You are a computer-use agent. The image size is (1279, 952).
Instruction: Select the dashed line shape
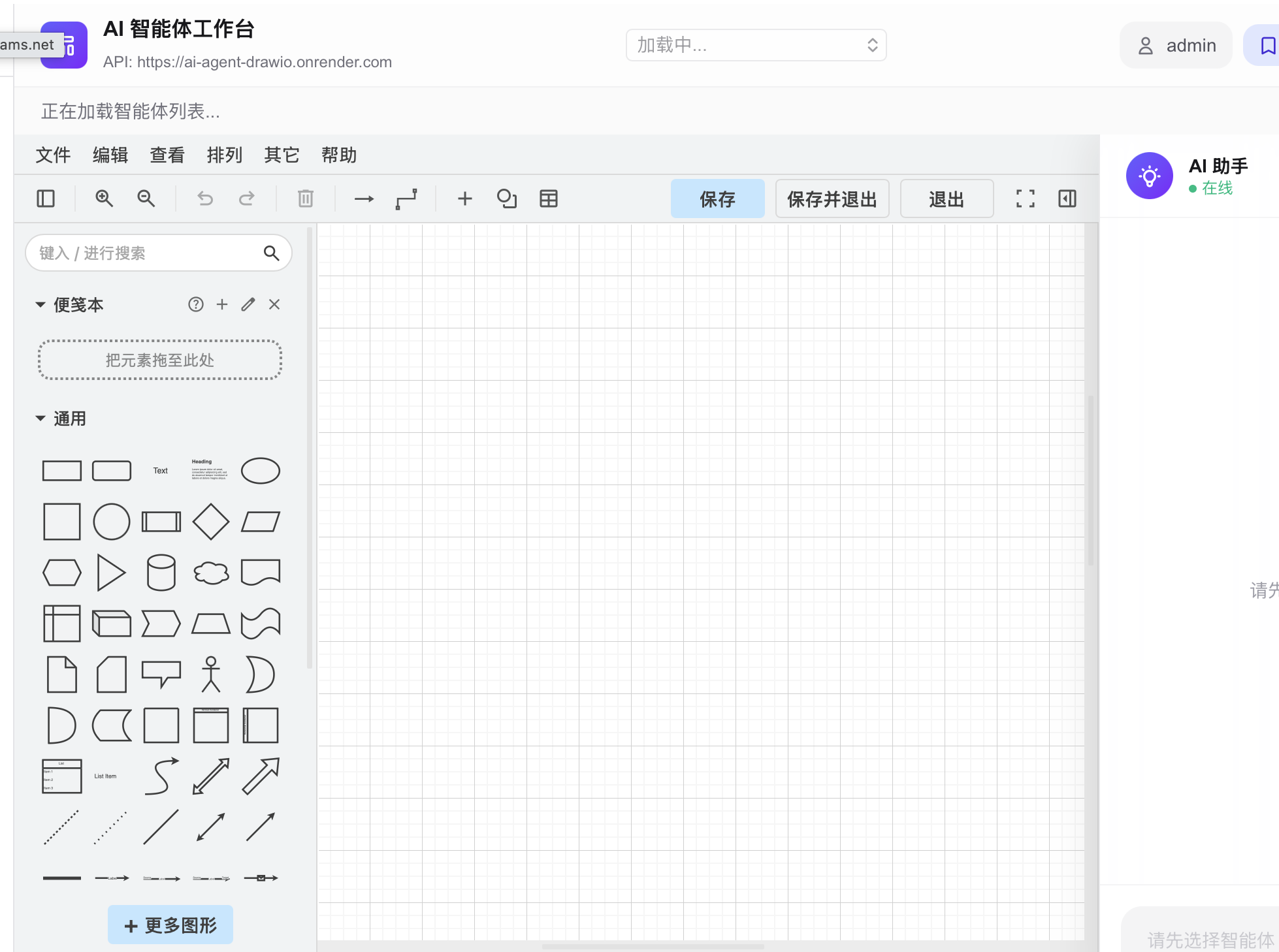click(x=62, y=827)
